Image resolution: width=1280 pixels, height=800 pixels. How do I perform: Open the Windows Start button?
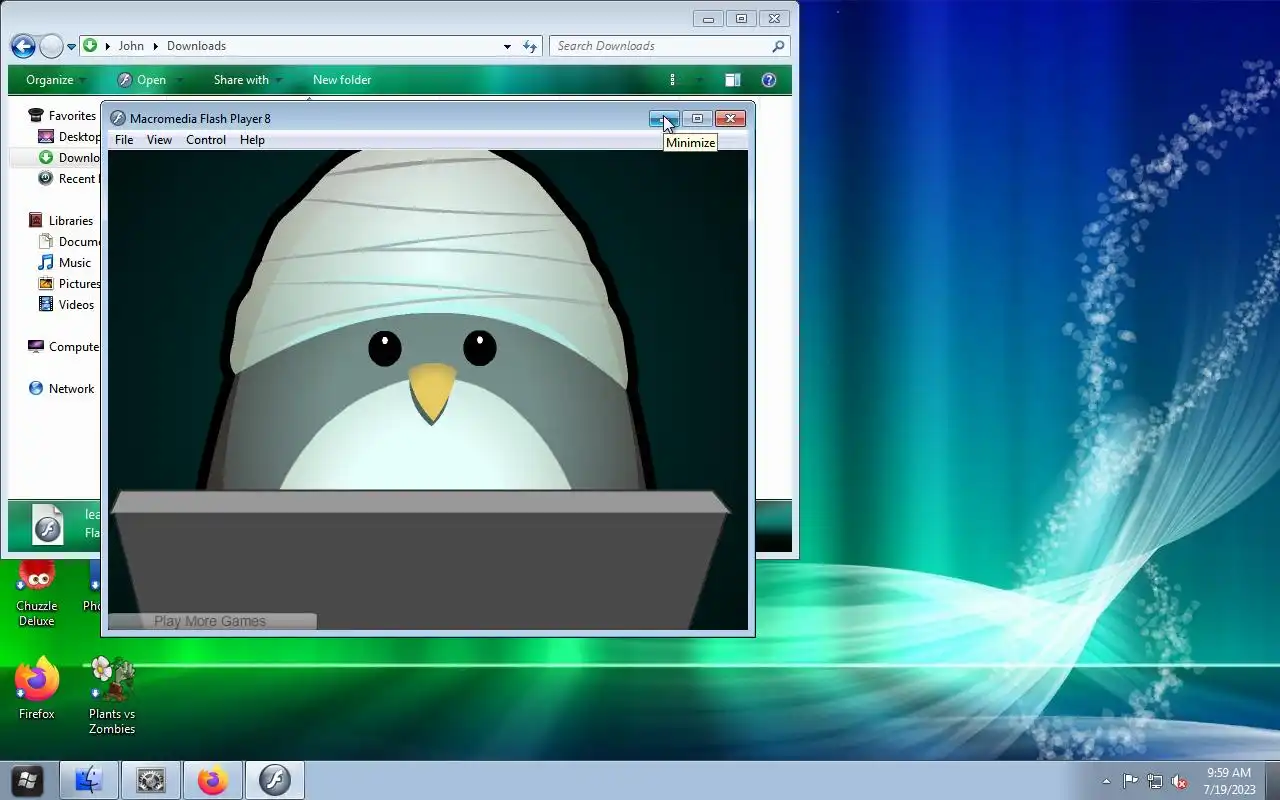(27, 780)
